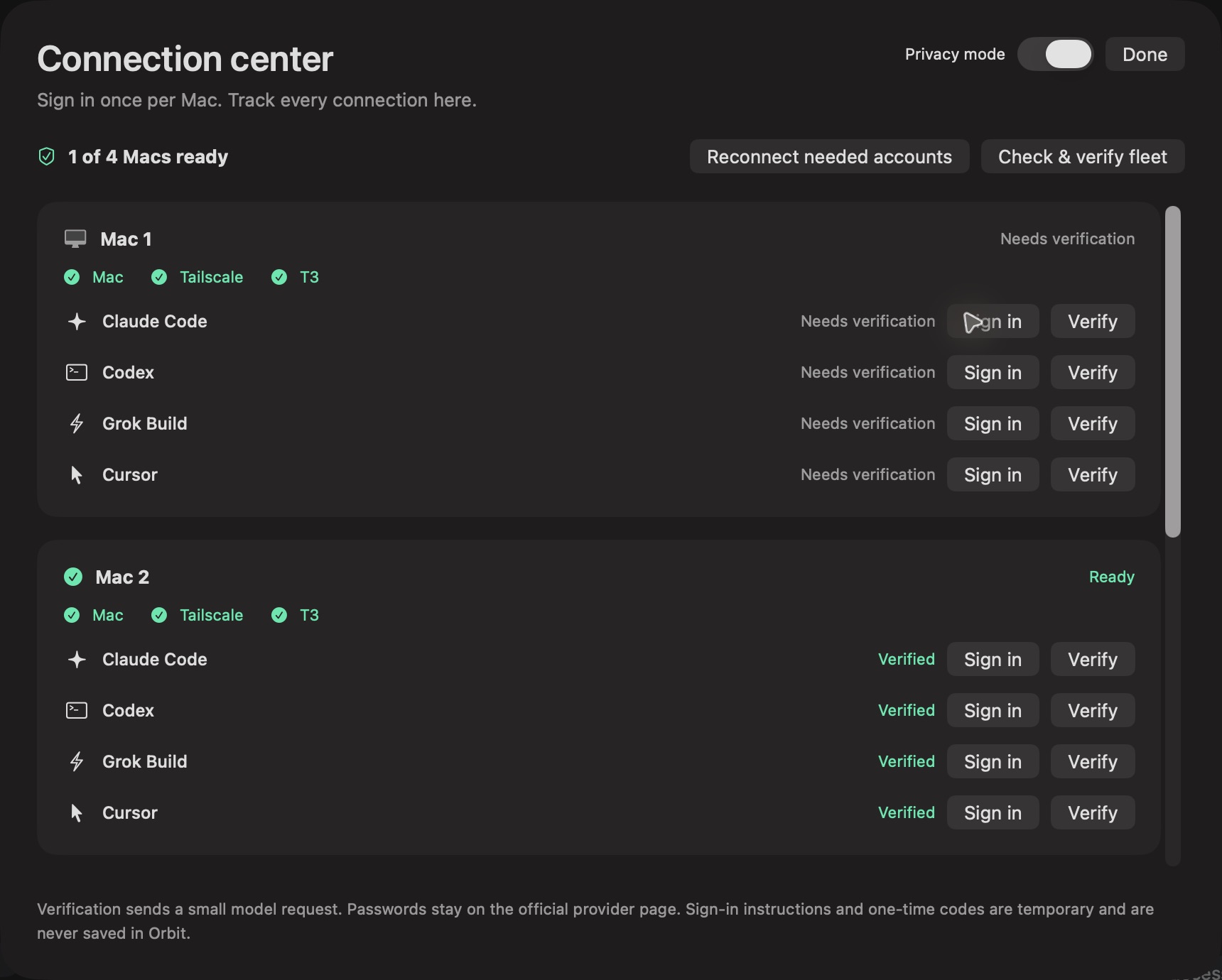Click Mac 2's Mac status check icon
Image resolution: width=1222 pixels, height=980 pixels.
point(72,615)
